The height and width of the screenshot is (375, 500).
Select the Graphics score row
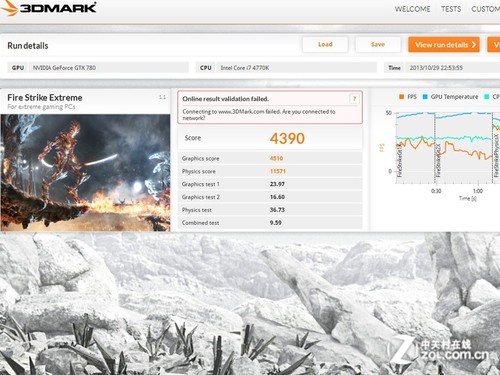(x=270, y=158)
